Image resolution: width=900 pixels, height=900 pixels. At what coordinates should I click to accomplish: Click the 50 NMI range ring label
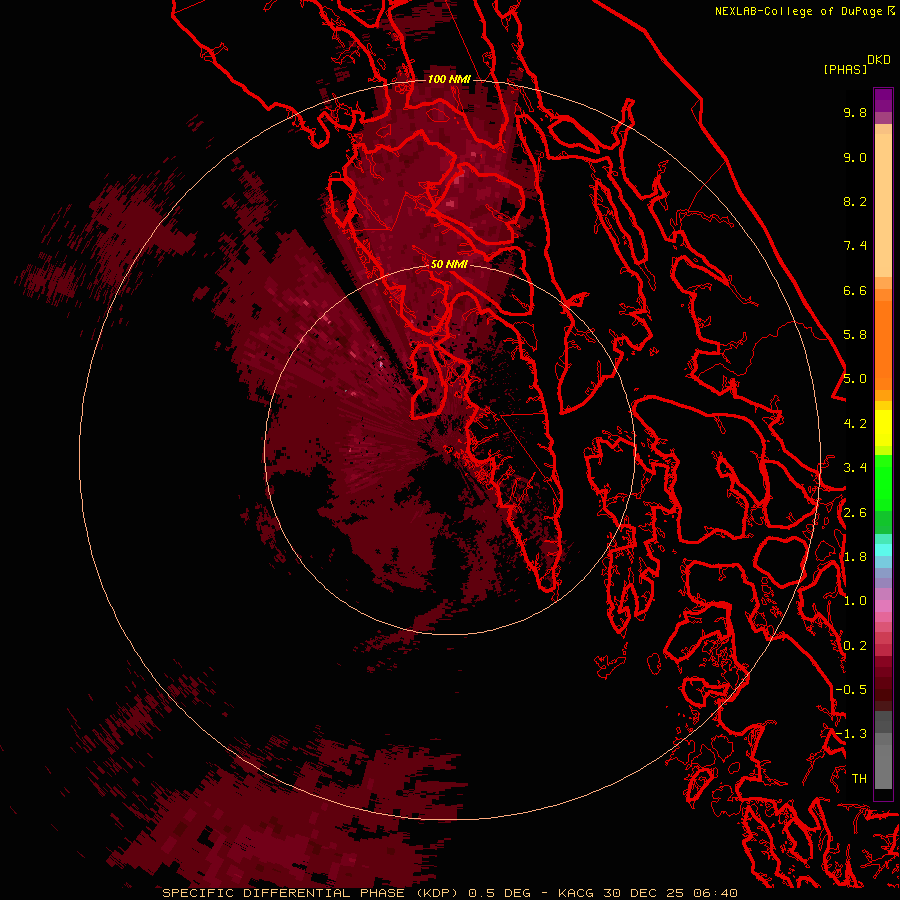tap(449, 264)
